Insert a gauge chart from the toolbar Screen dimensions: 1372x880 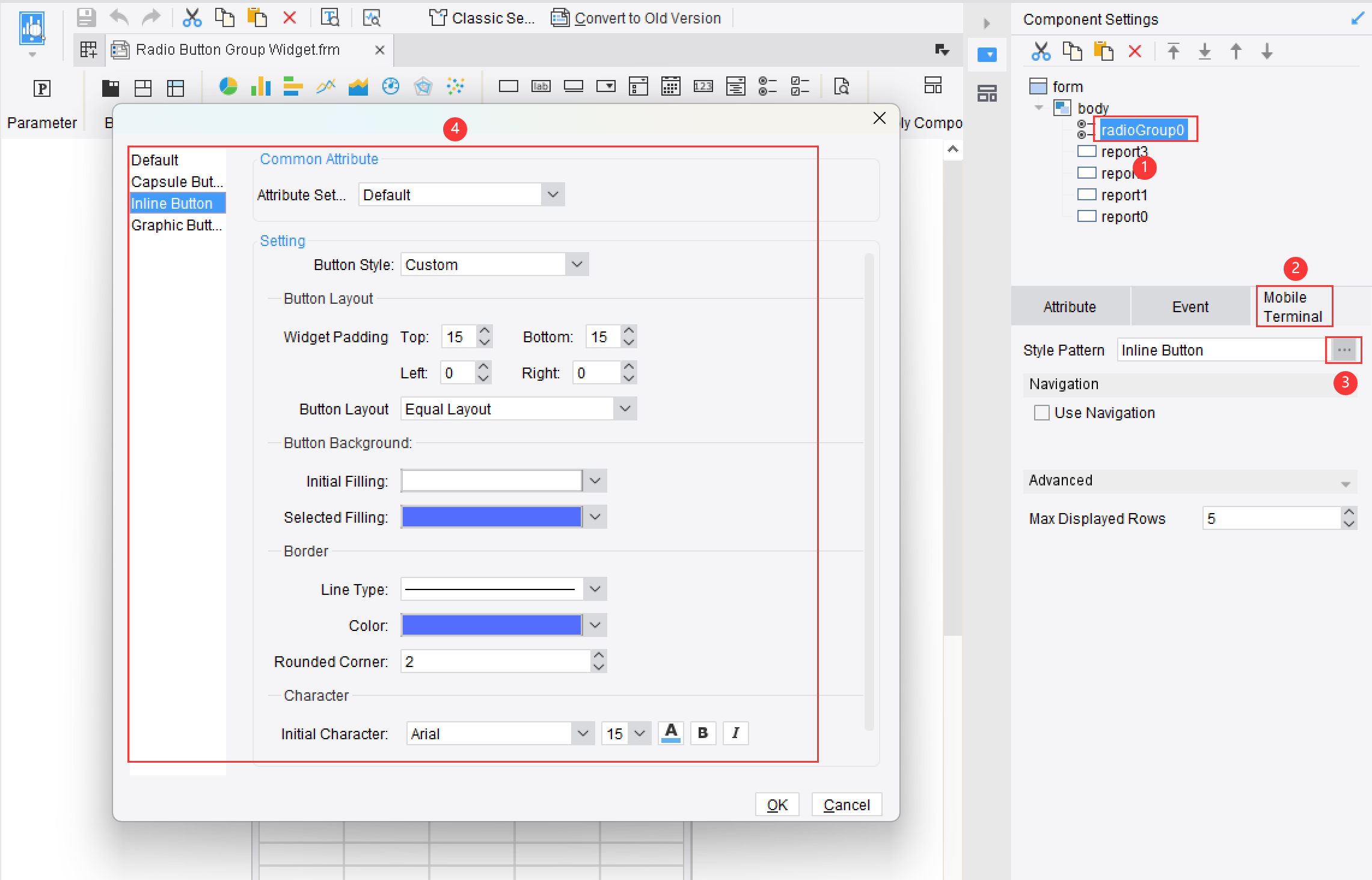pos(391,86)
